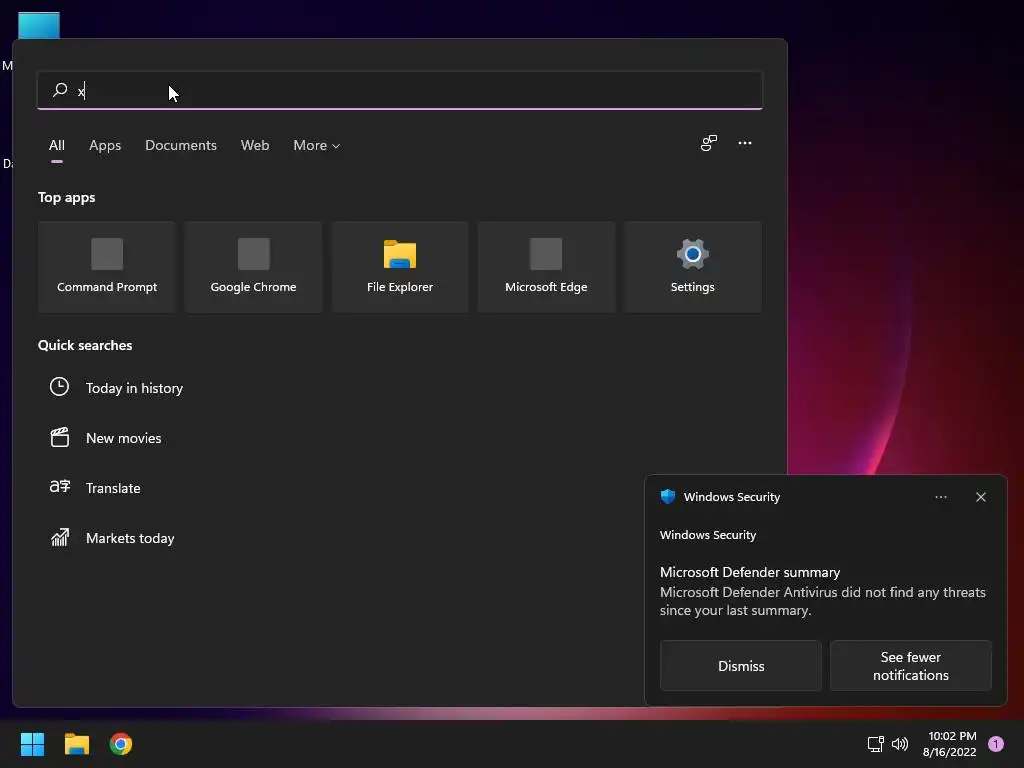
Task: Open Settings gear tile in Top apps
Action: pos(692,267)
